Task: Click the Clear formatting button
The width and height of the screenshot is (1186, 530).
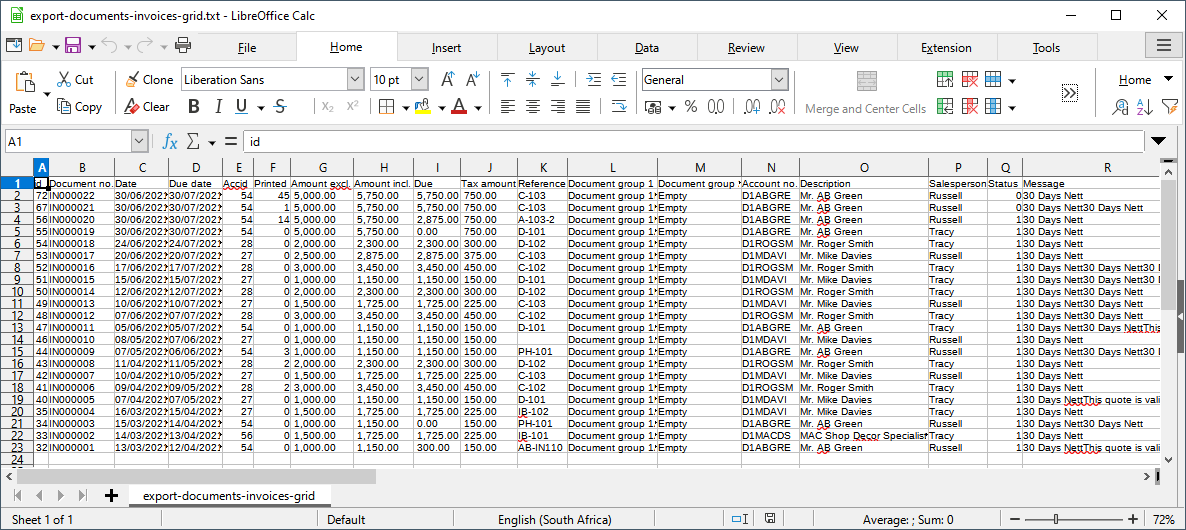Action: (x=147, y=107)
